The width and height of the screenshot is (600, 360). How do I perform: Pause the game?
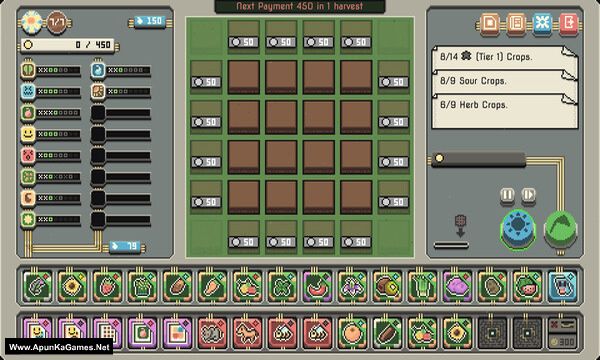click(x=507, y=195)
